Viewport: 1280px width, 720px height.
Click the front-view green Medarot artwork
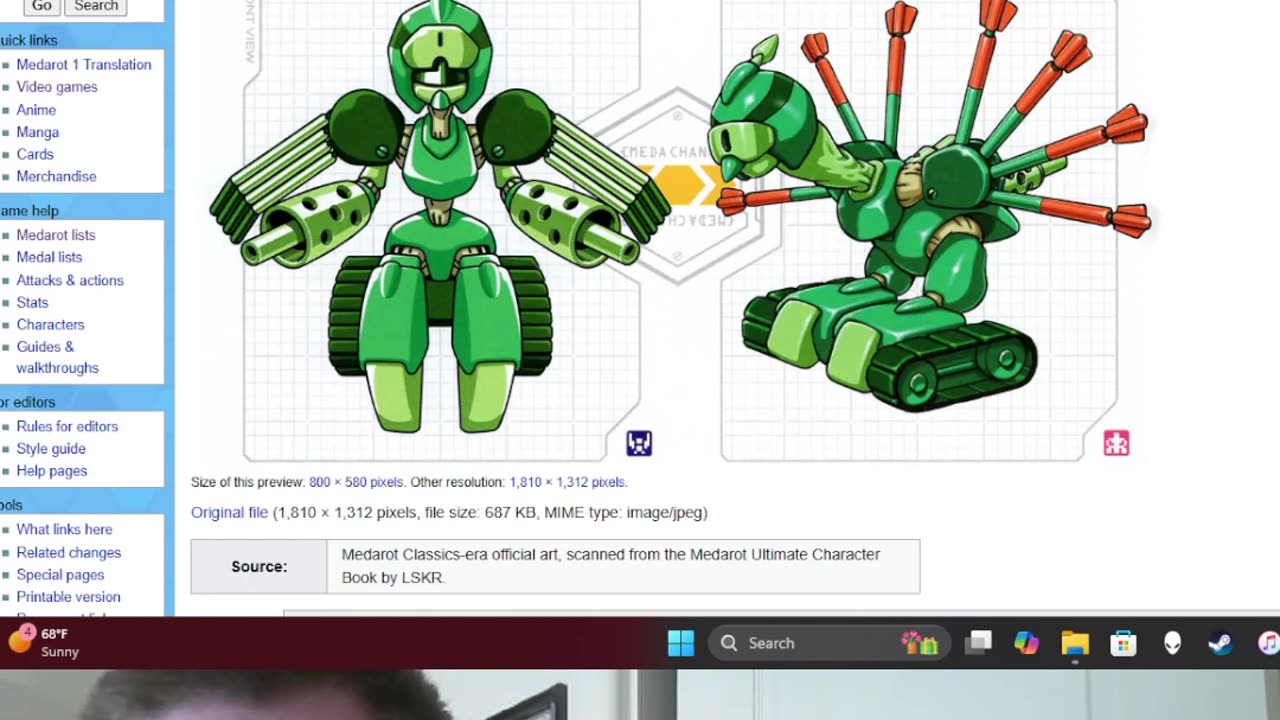(x=440, y=215)
